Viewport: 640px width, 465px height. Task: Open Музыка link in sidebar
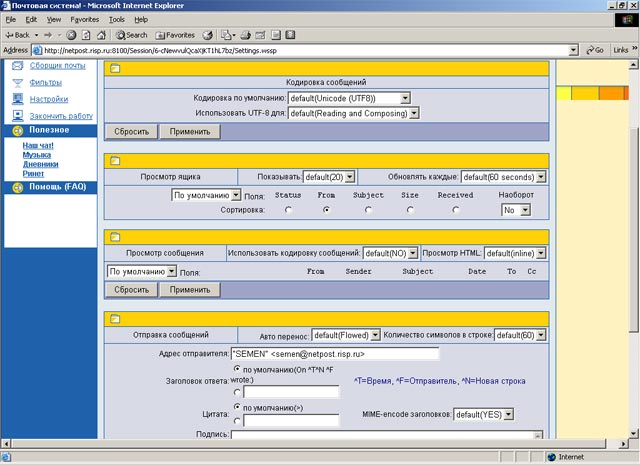(37, 155)
